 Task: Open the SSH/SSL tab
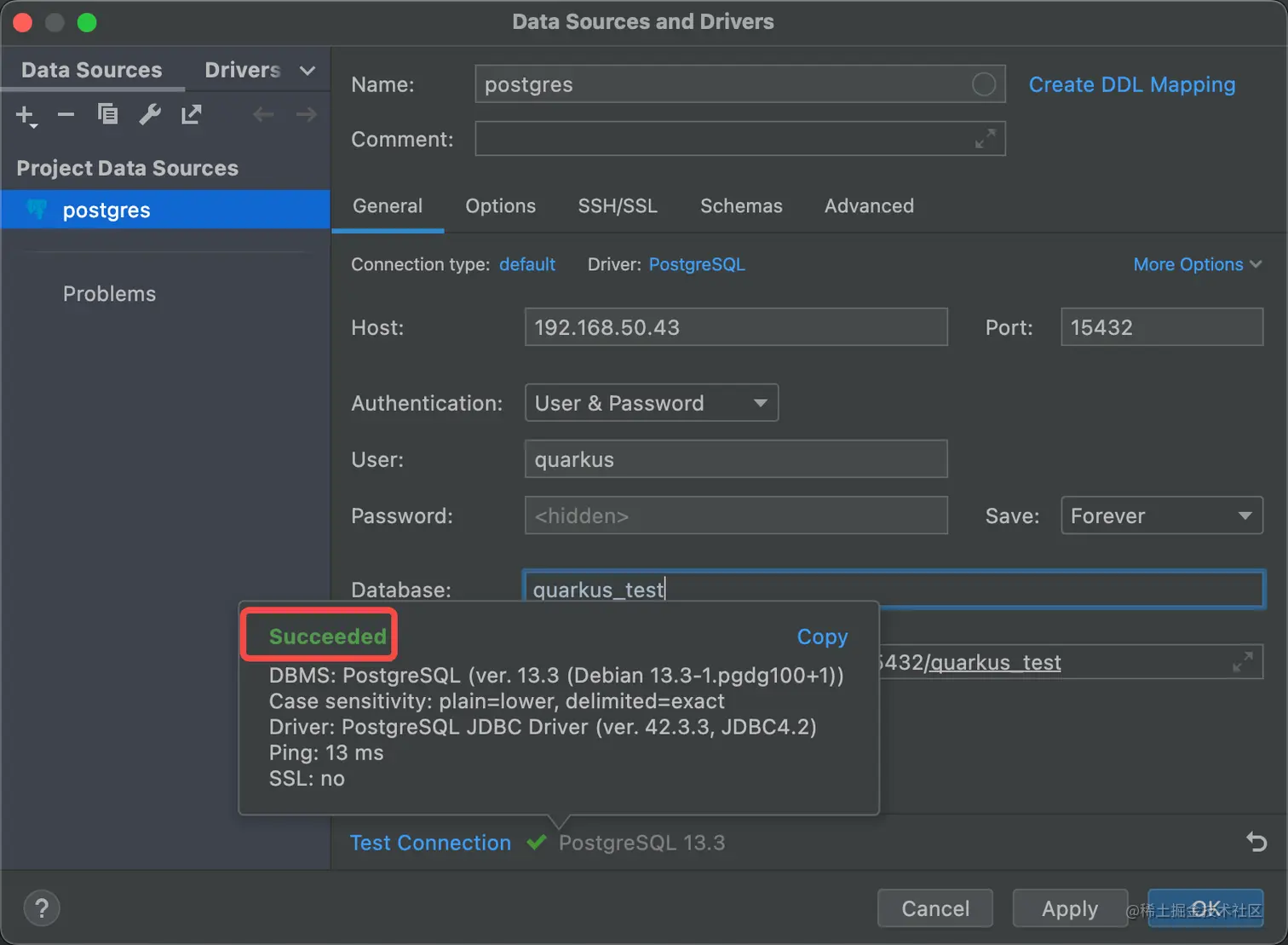pos(618,206)
